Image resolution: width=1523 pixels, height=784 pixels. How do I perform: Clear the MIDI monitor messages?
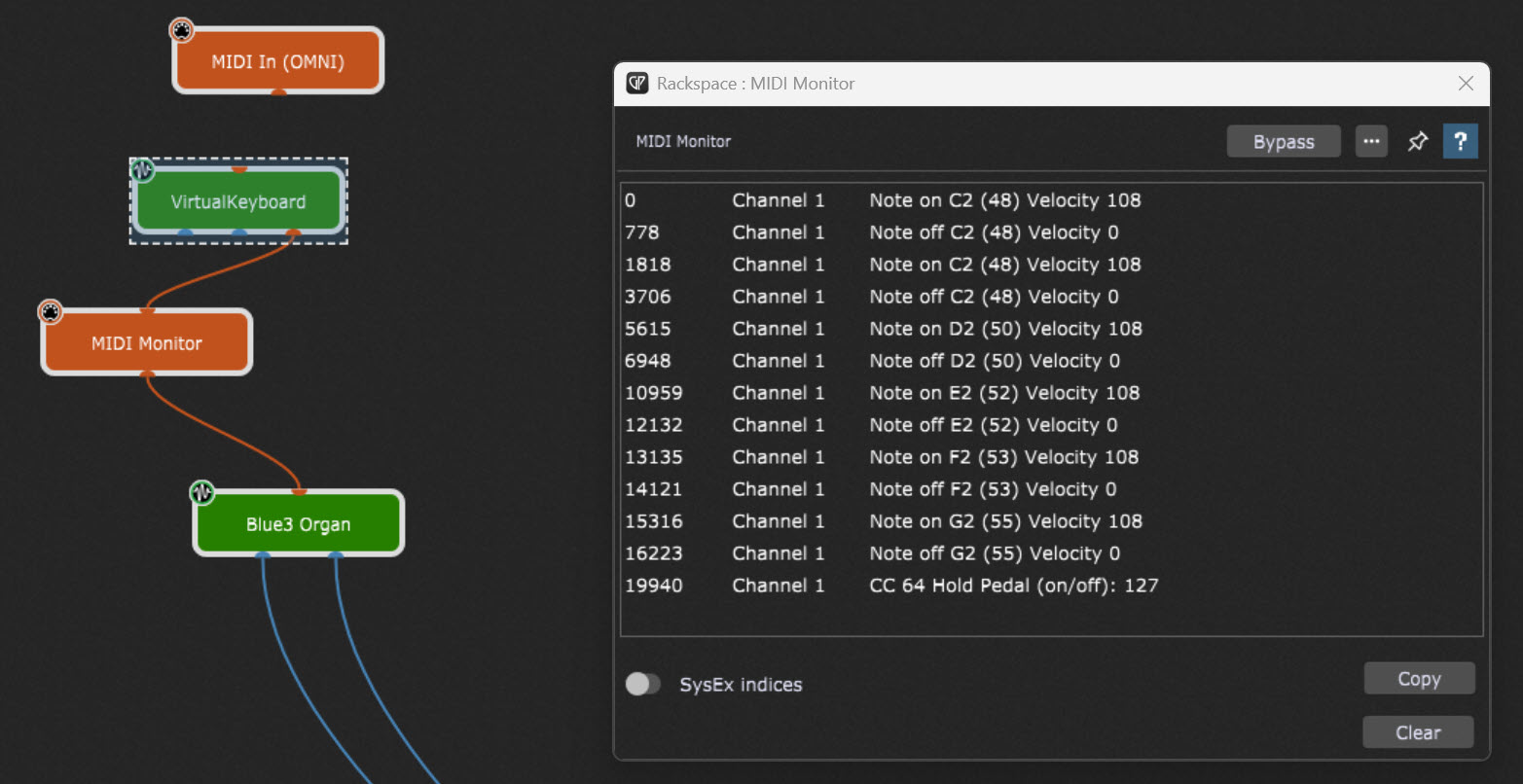coord(1417,732)
